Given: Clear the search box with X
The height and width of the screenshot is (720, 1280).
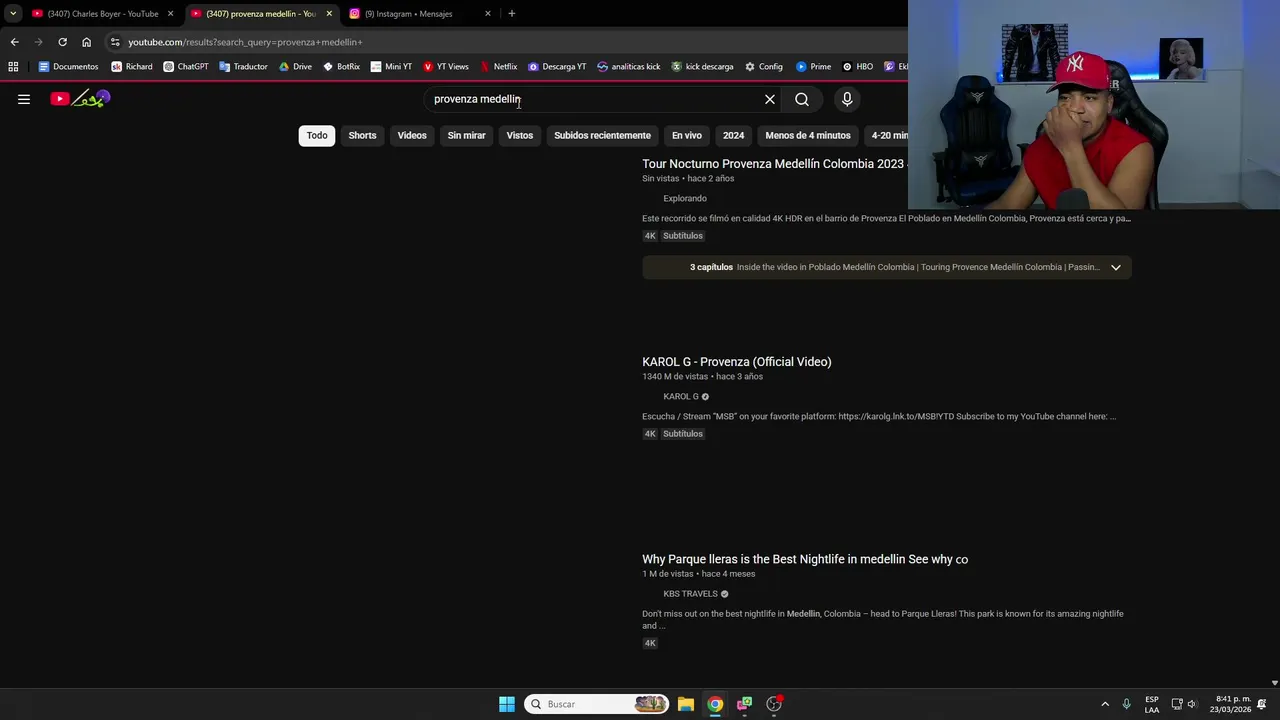Looking at the screenshot, I should tap(770, 99).
